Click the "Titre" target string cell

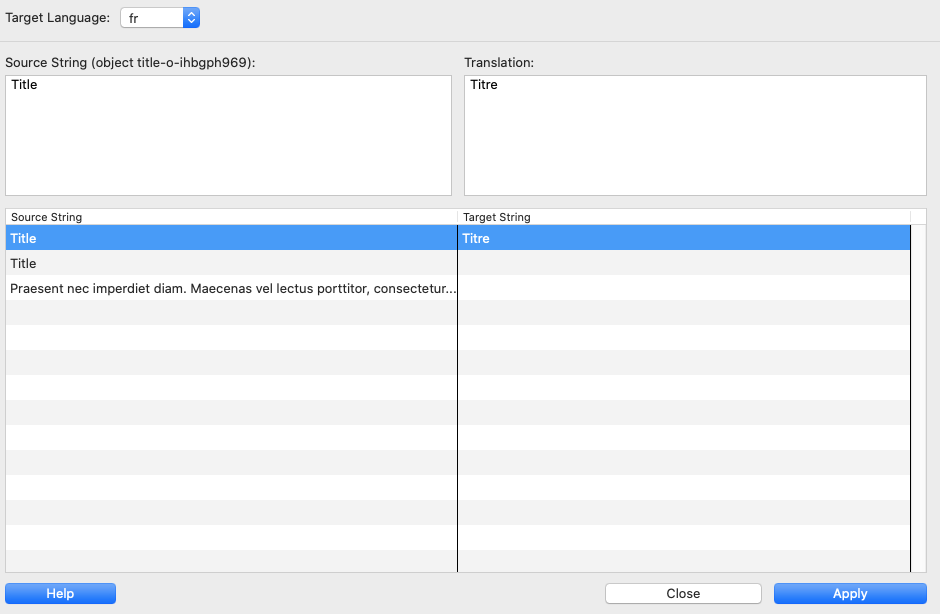click(x=683, y=238)
